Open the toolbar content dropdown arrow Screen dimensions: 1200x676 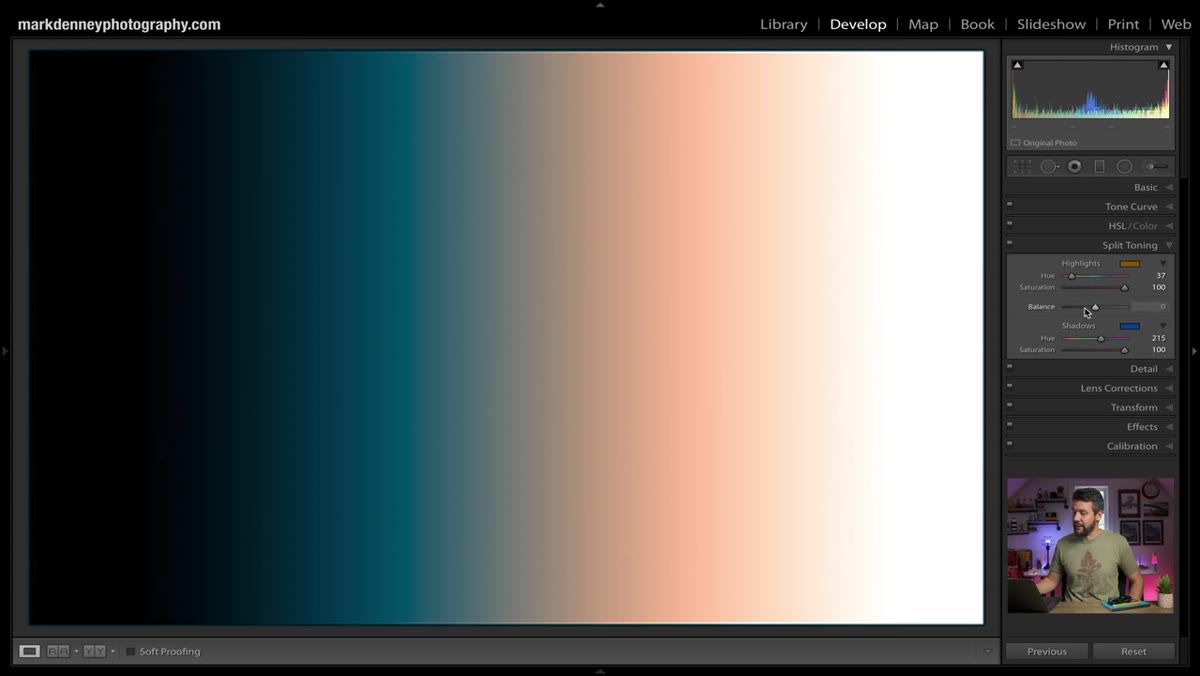click(988, 651)
